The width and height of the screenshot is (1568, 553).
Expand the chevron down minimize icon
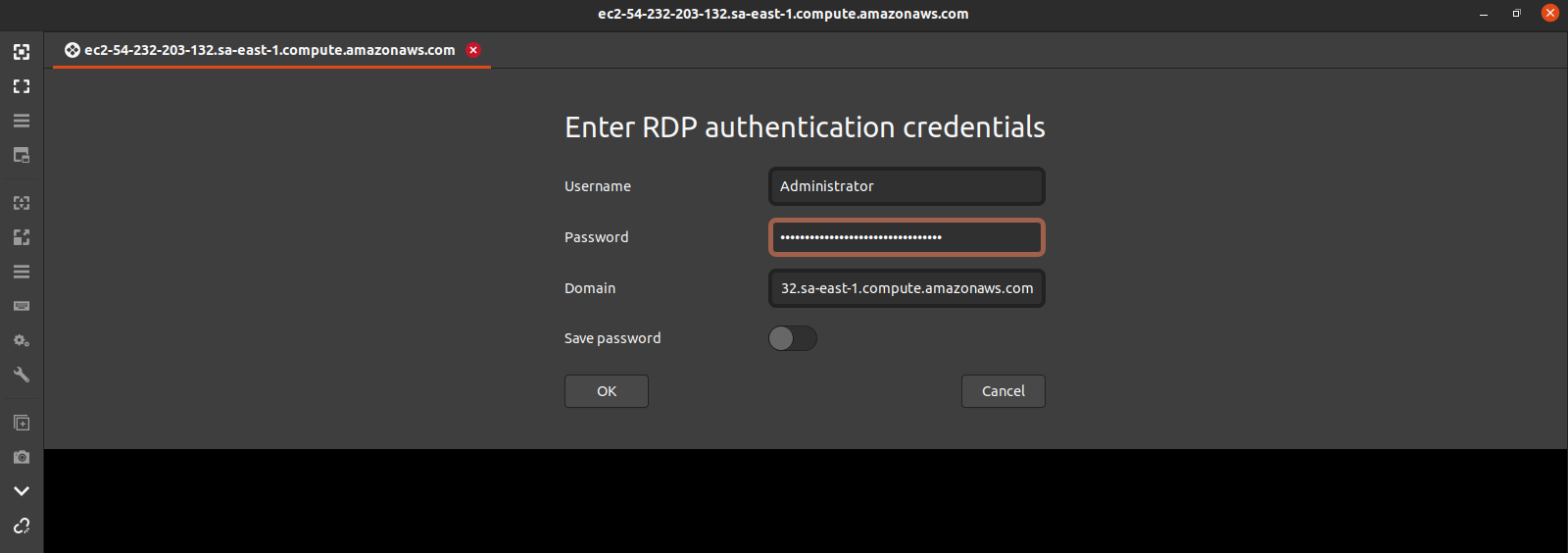(x=22, y=491)
